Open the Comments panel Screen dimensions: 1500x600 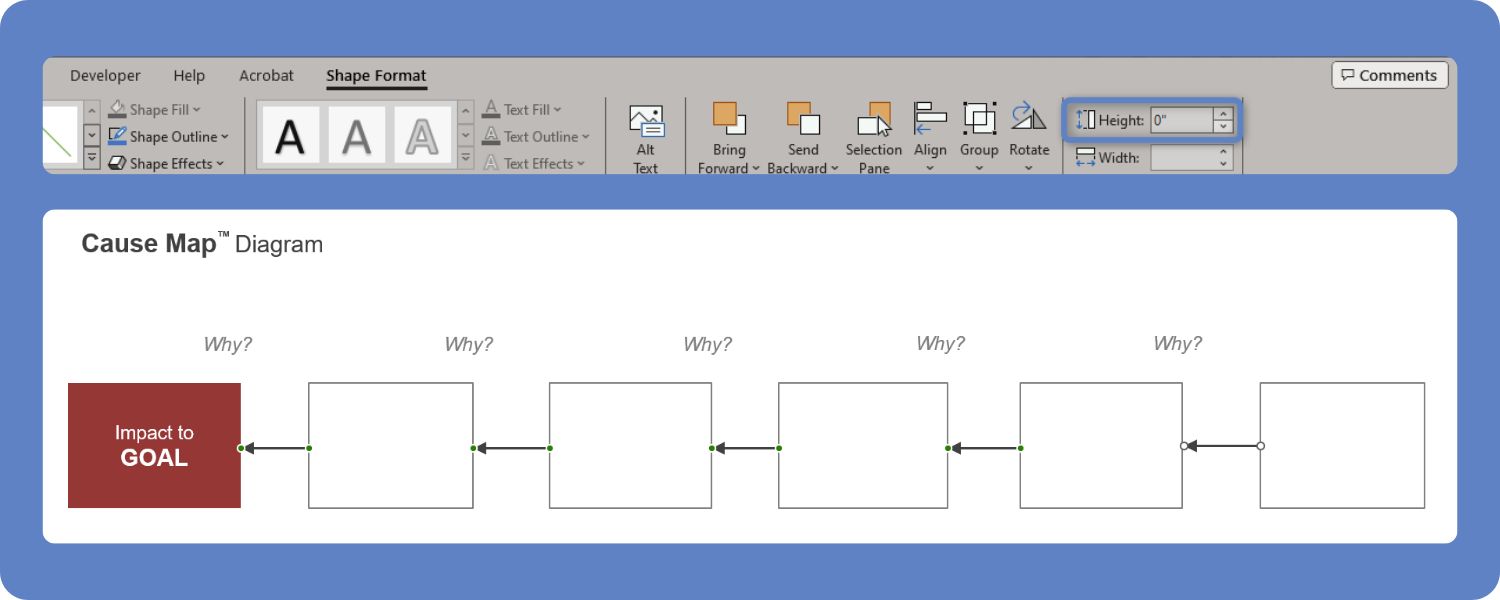click(1389, 74)
